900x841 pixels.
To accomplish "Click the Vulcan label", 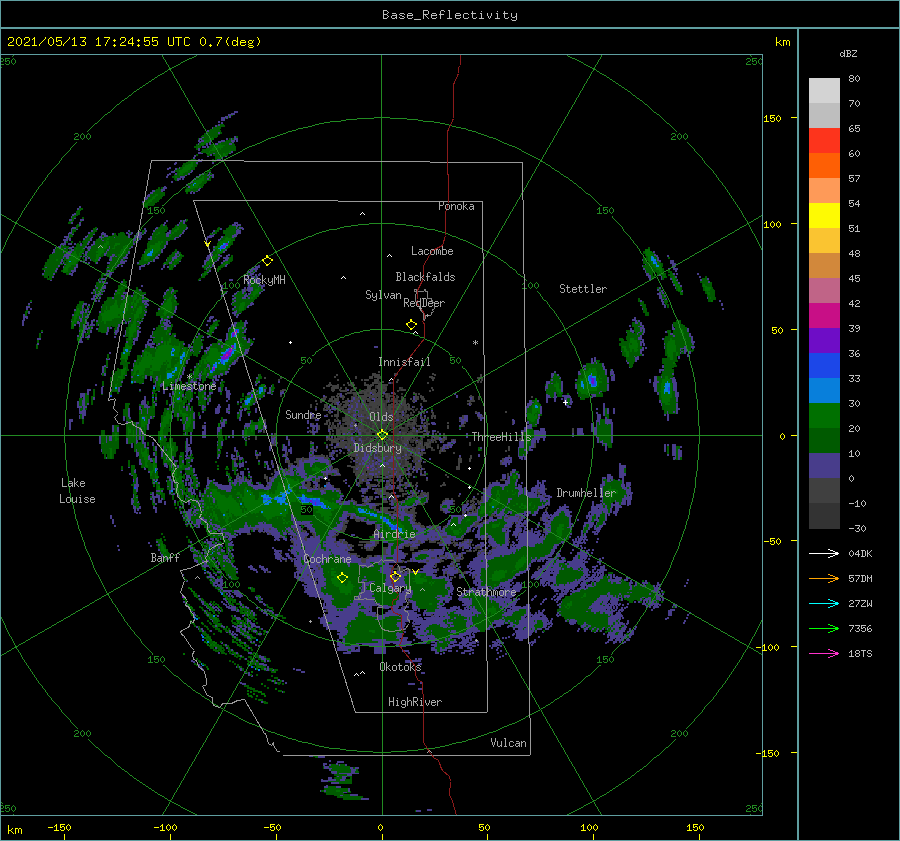I will tap(508, 743).
